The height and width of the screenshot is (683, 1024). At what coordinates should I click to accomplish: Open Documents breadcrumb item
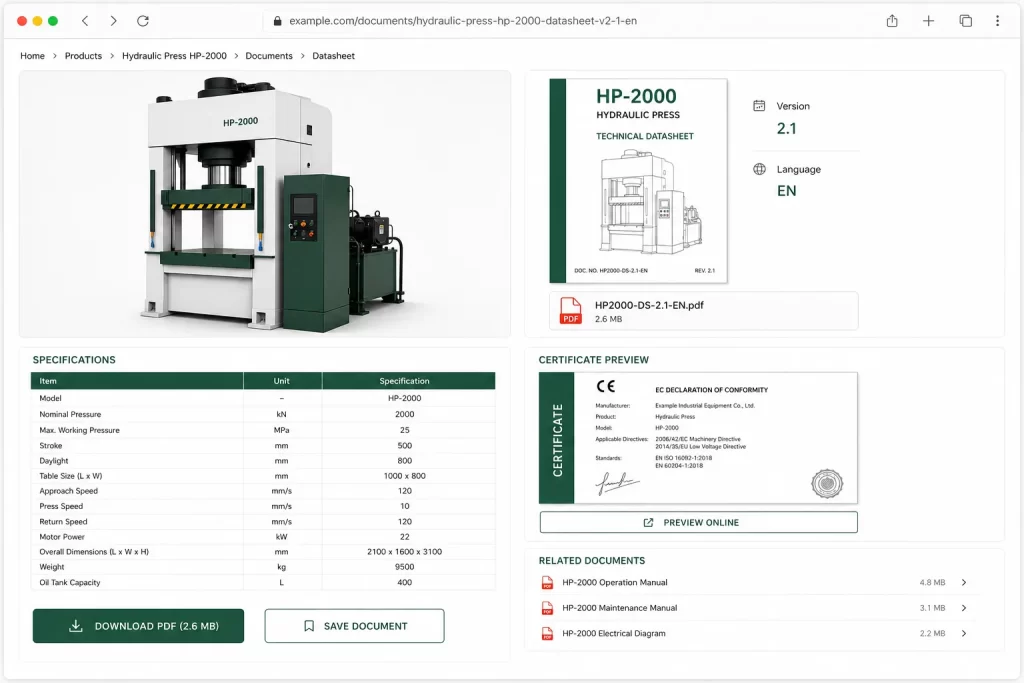click(268, 56)
